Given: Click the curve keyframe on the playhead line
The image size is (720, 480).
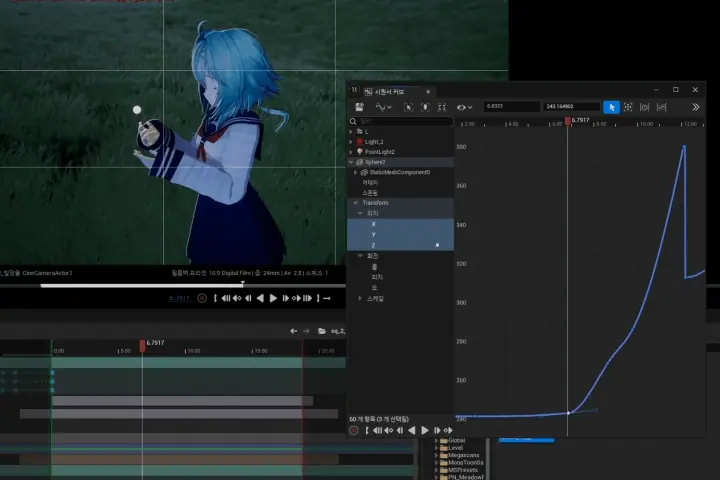Looking at the screenshot, I should [x=568, y=413].
